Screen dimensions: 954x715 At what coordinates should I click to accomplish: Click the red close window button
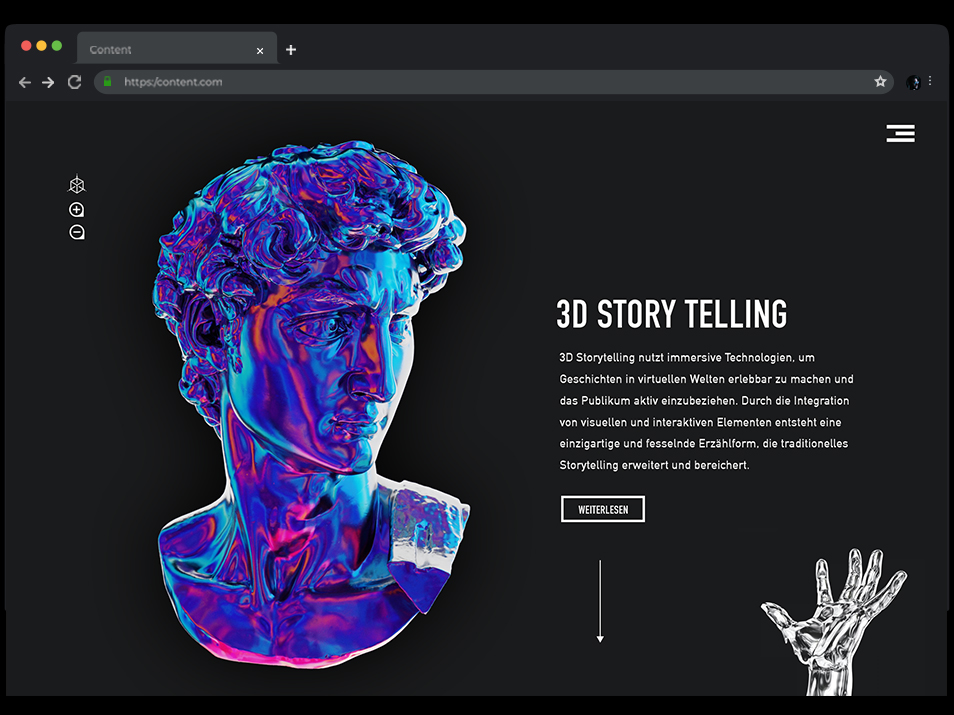click(26, 46)
